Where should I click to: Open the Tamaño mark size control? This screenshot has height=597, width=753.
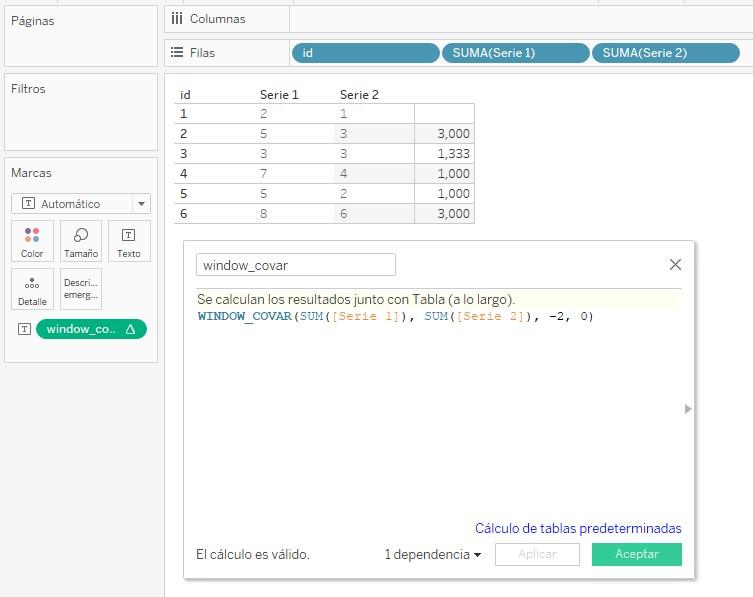pyautogui.click(x=80, y=241)
